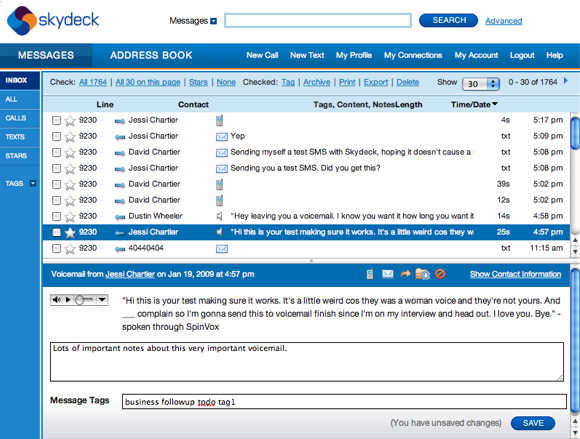The height and width of the screenshot is (439, 580).
Task: Click speaker icon on Dustin Wheeler voicemail
Action: pos(220,216)
